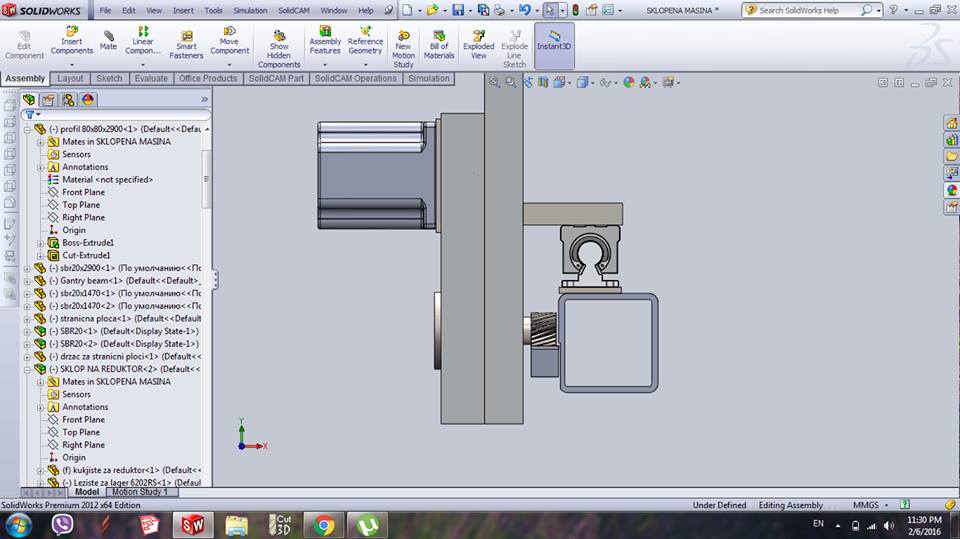
Task: Expand the Boss-Extrude1 tree node
Action: (41, 243)
